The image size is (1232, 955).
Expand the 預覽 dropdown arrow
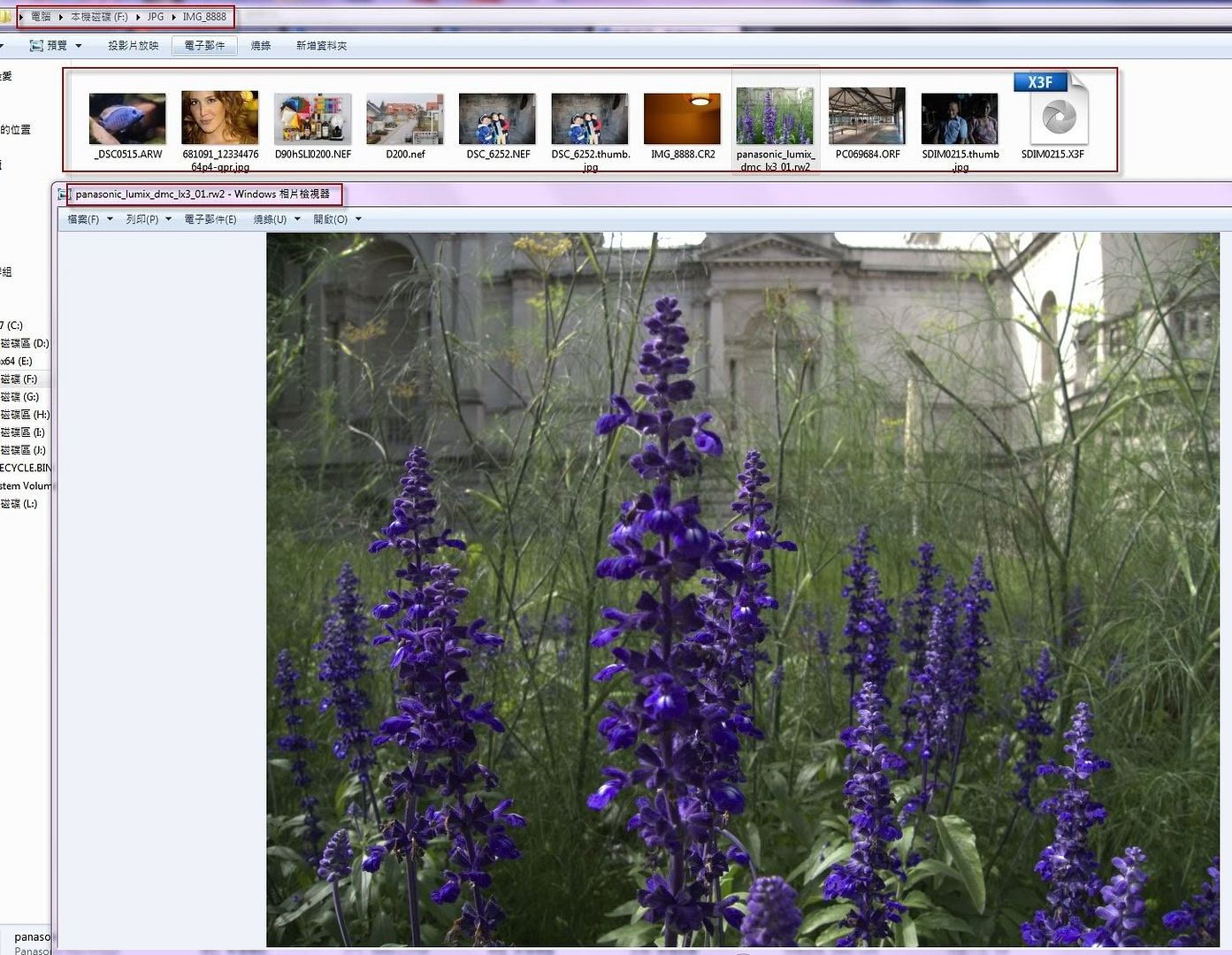tap(79, 45)
